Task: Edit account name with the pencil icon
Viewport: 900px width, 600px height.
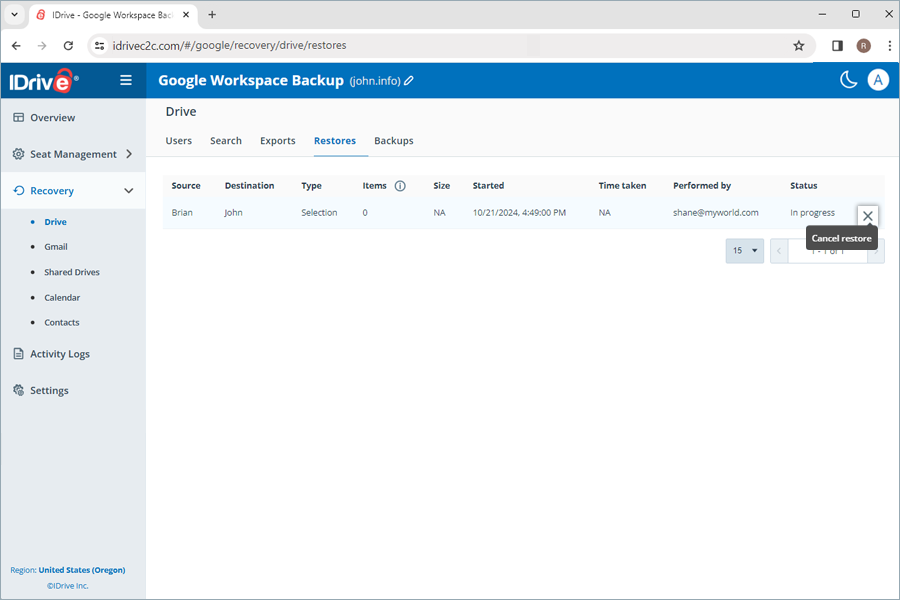Action: pyautogui.click(x=409, y=81)
